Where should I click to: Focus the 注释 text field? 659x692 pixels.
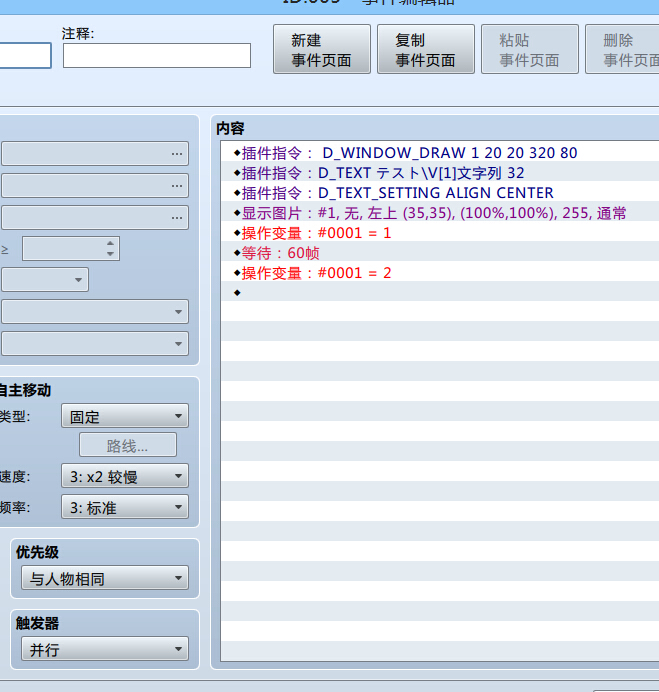point(157,56)
